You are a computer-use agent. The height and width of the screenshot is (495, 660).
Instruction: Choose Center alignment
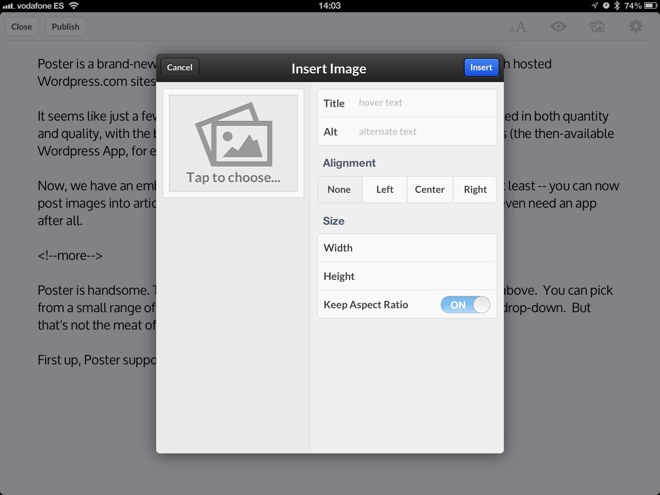[x=429, y=189]
